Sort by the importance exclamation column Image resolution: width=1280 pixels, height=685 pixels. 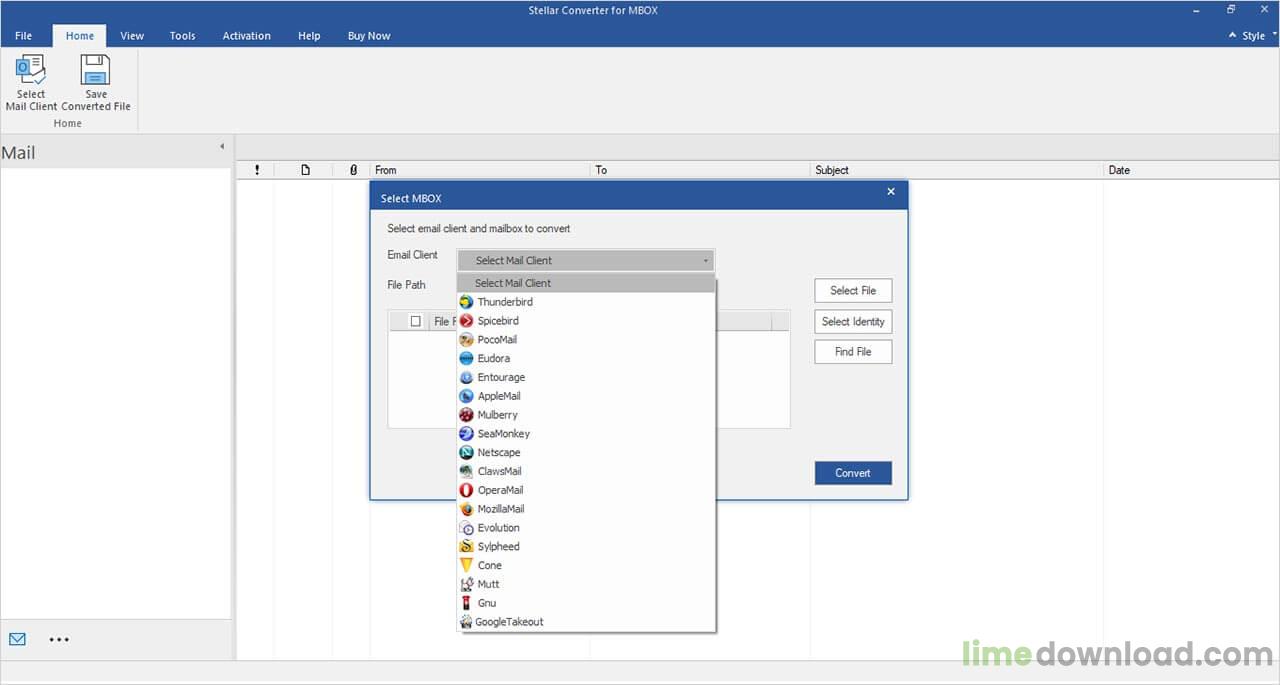tap(257, 170)
